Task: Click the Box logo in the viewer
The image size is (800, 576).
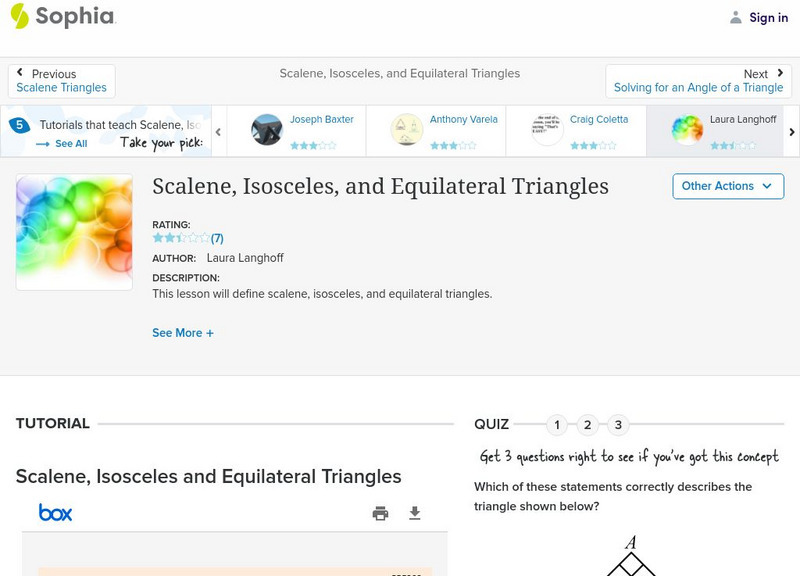Action: click(x=56, y=513)
